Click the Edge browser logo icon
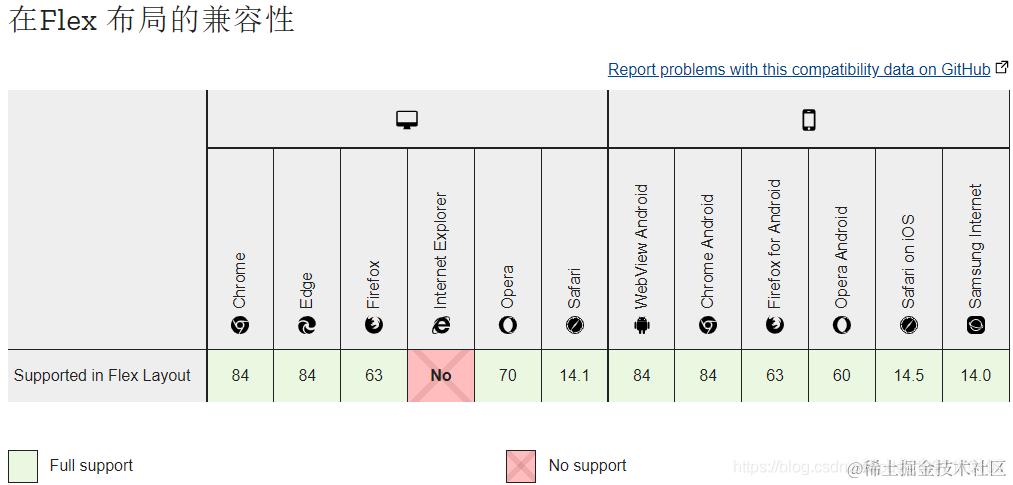Screen dimensions: 1013x485 [x=307, y=326]
